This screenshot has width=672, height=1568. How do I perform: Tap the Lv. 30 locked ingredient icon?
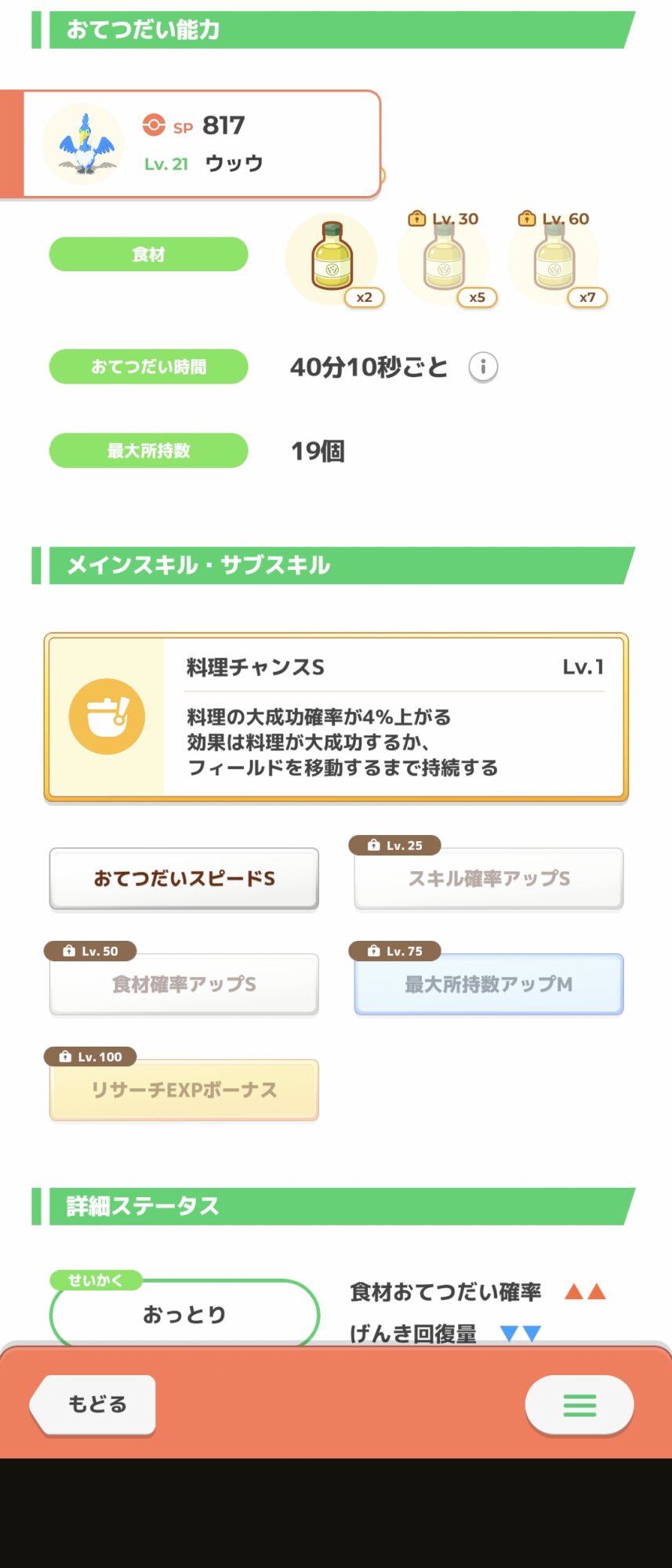pyautogui.click(x=444, y=258)
